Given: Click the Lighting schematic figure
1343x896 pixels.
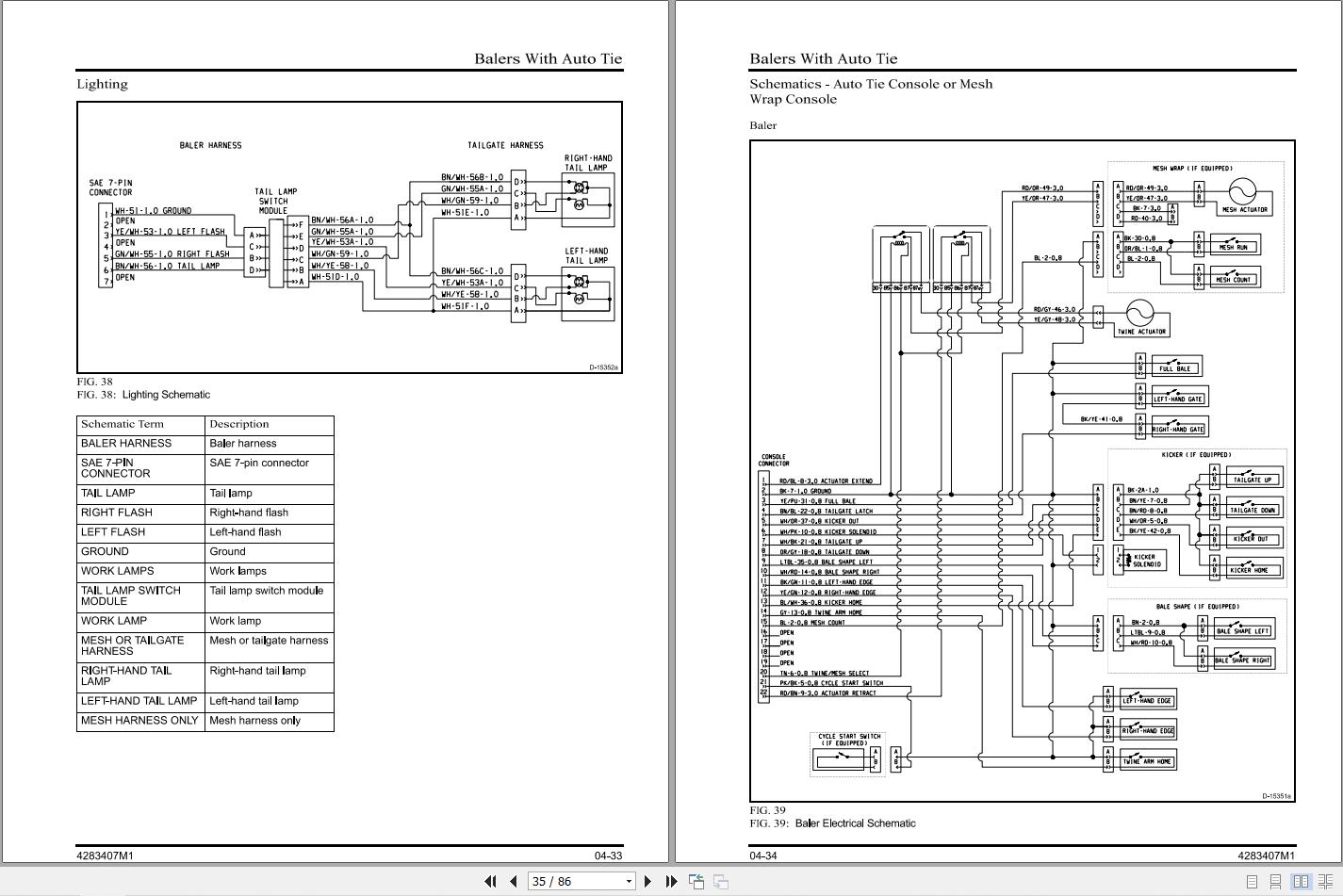Looking at the screenshot, I should click(350, 237).
